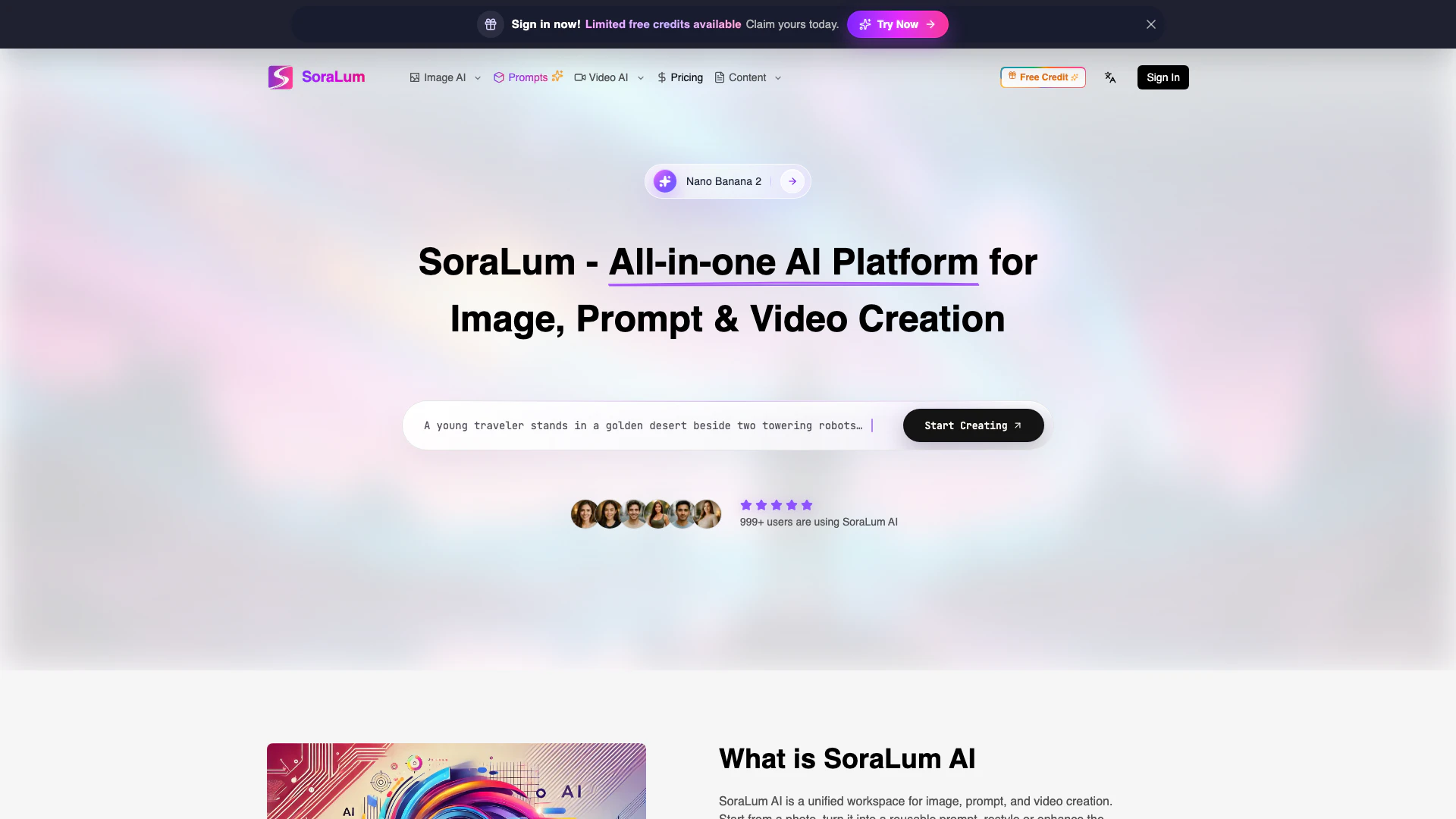Open the Prompts menu item
This screenshot has width=1456, height=819.
click(x=528, y=77)
